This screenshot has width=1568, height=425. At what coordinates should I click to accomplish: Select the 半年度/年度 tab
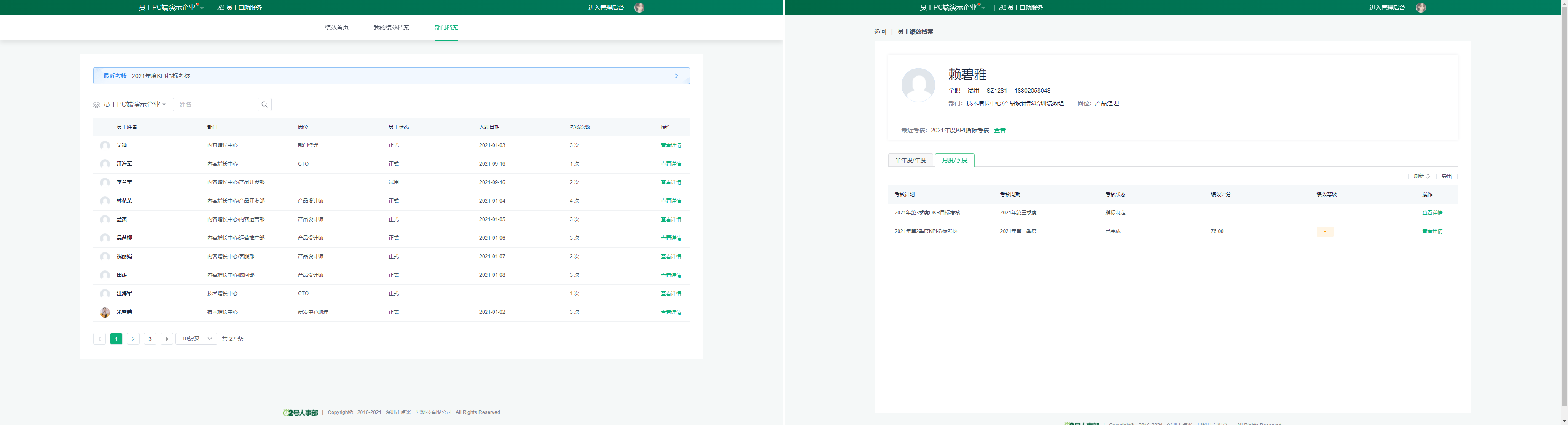[x=910, y=160]
